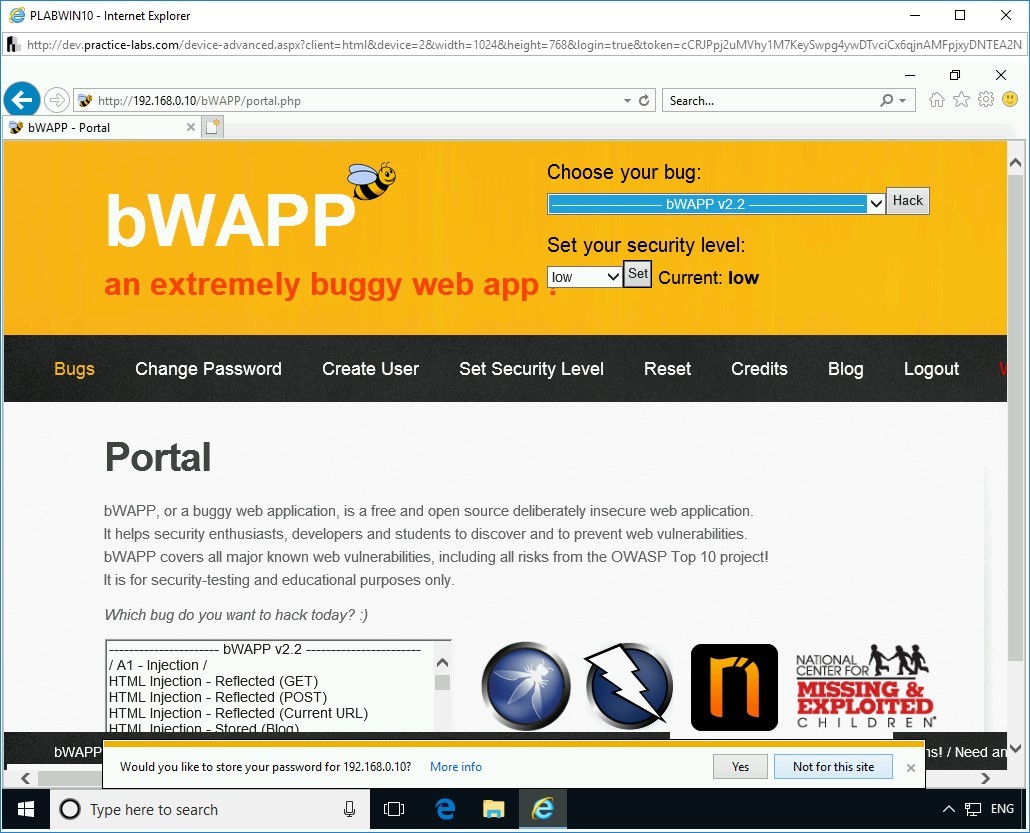This screenshot has width=1030, height=833.
Task: Open the security level dropdown showing 'low'
Action: (x=583, y=276)
